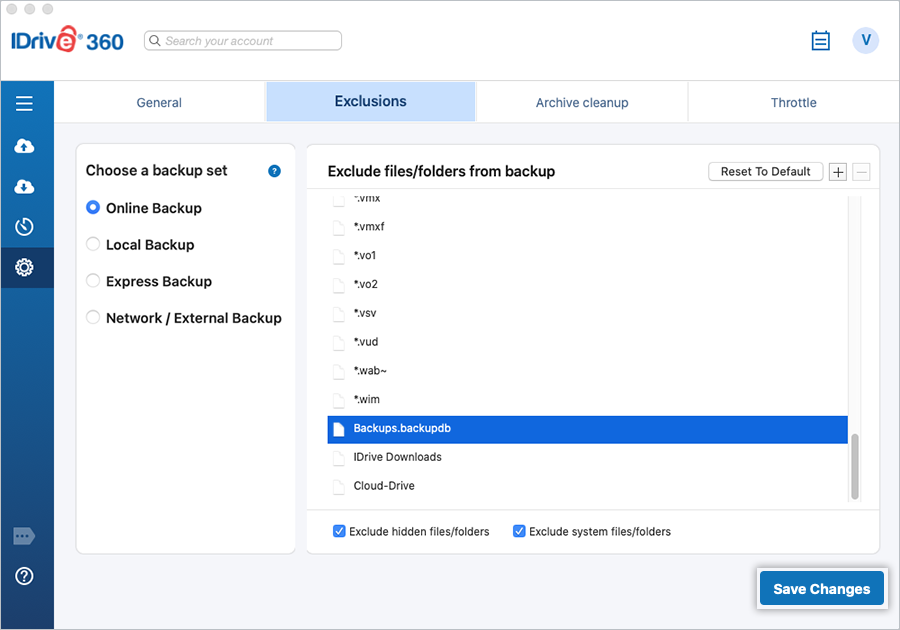
Task: Click inside the Search your account field
Action: (250, 41)
